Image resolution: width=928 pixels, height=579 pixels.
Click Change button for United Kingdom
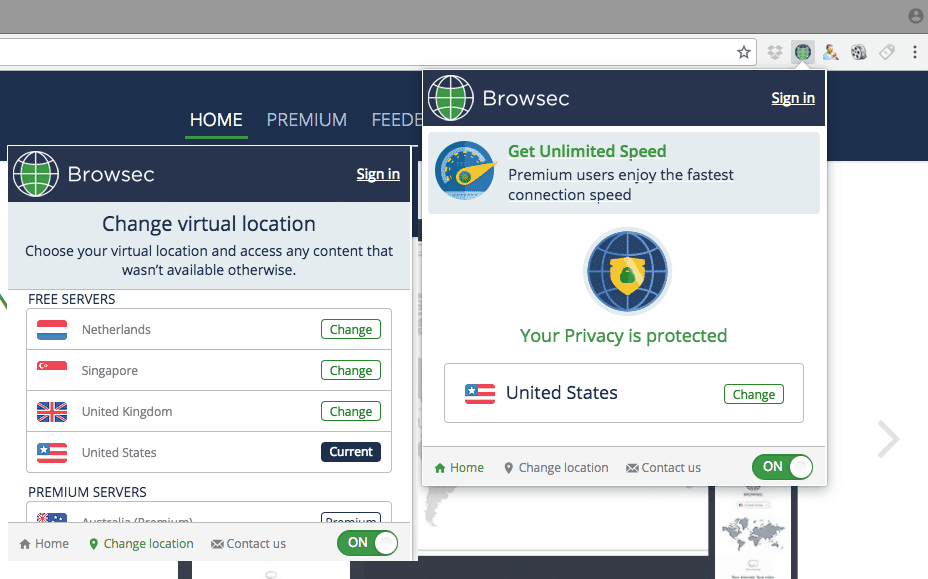pyautogui.click(x=351, y=411)
